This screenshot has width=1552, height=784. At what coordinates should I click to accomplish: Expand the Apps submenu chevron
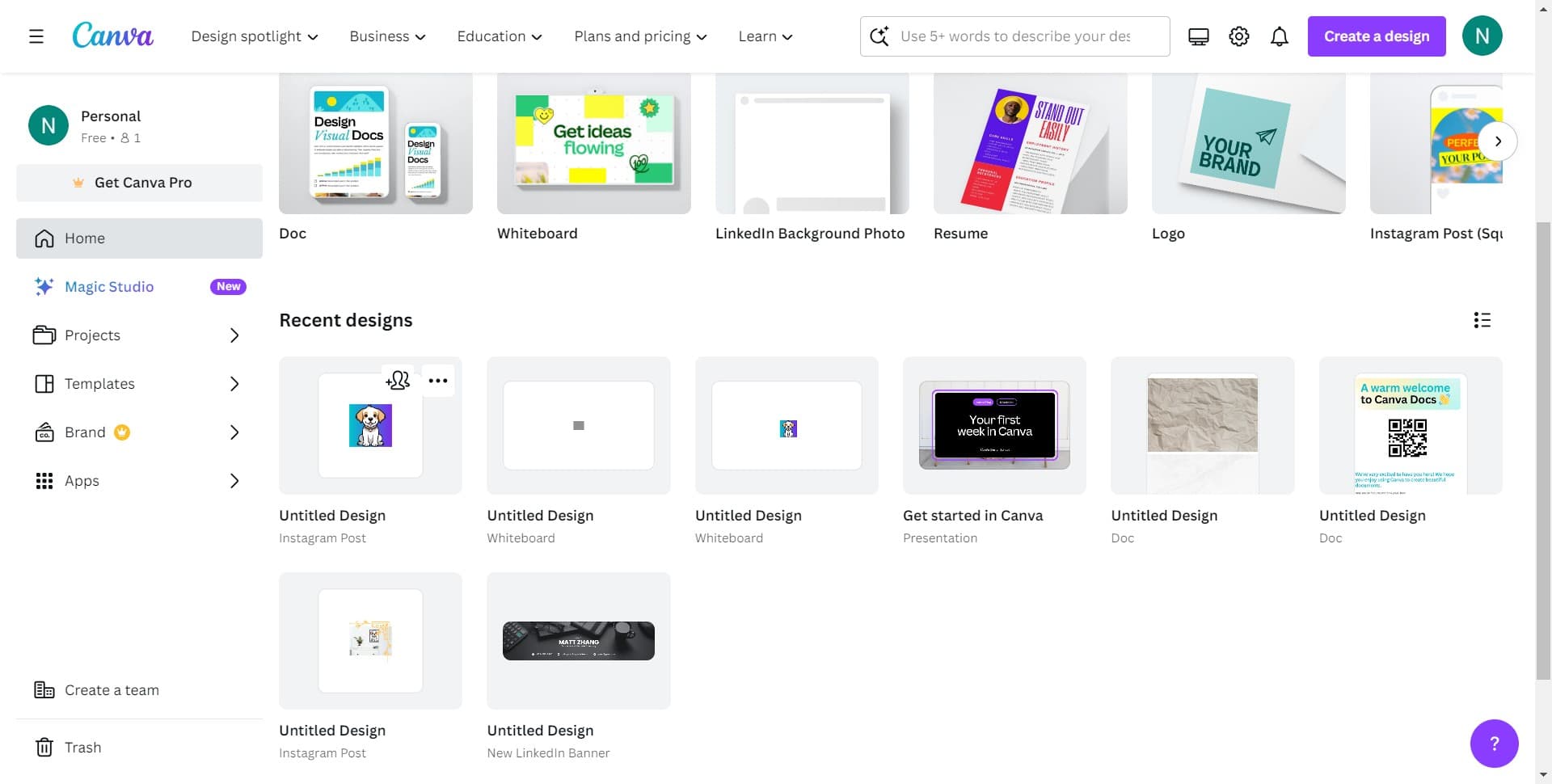point(234,481)
